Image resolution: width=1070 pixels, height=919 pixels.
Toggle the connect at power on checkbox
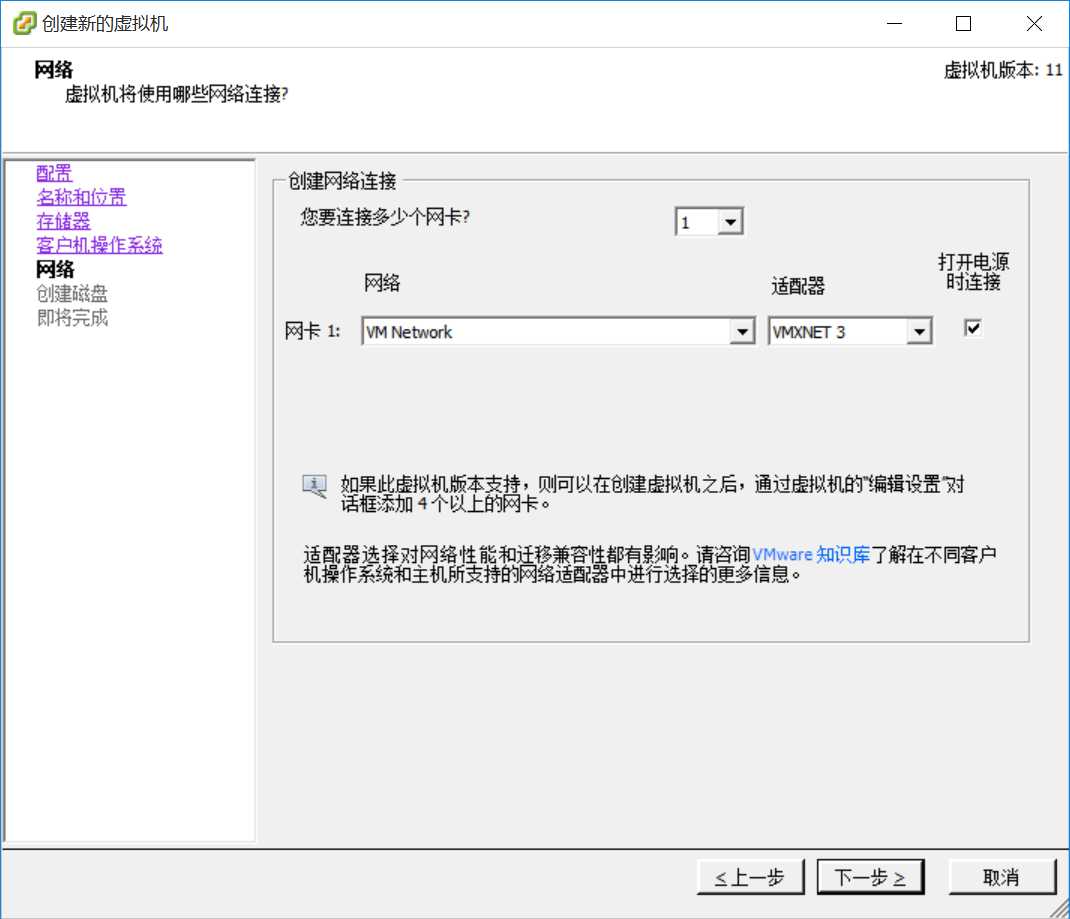972,328
